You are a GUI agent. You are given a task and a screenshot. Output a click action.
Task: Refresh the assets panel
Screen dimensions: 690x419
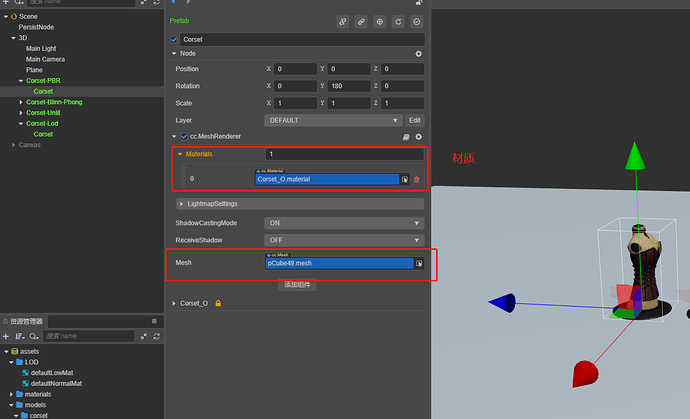pyautogui.click(x=156, y=336)
